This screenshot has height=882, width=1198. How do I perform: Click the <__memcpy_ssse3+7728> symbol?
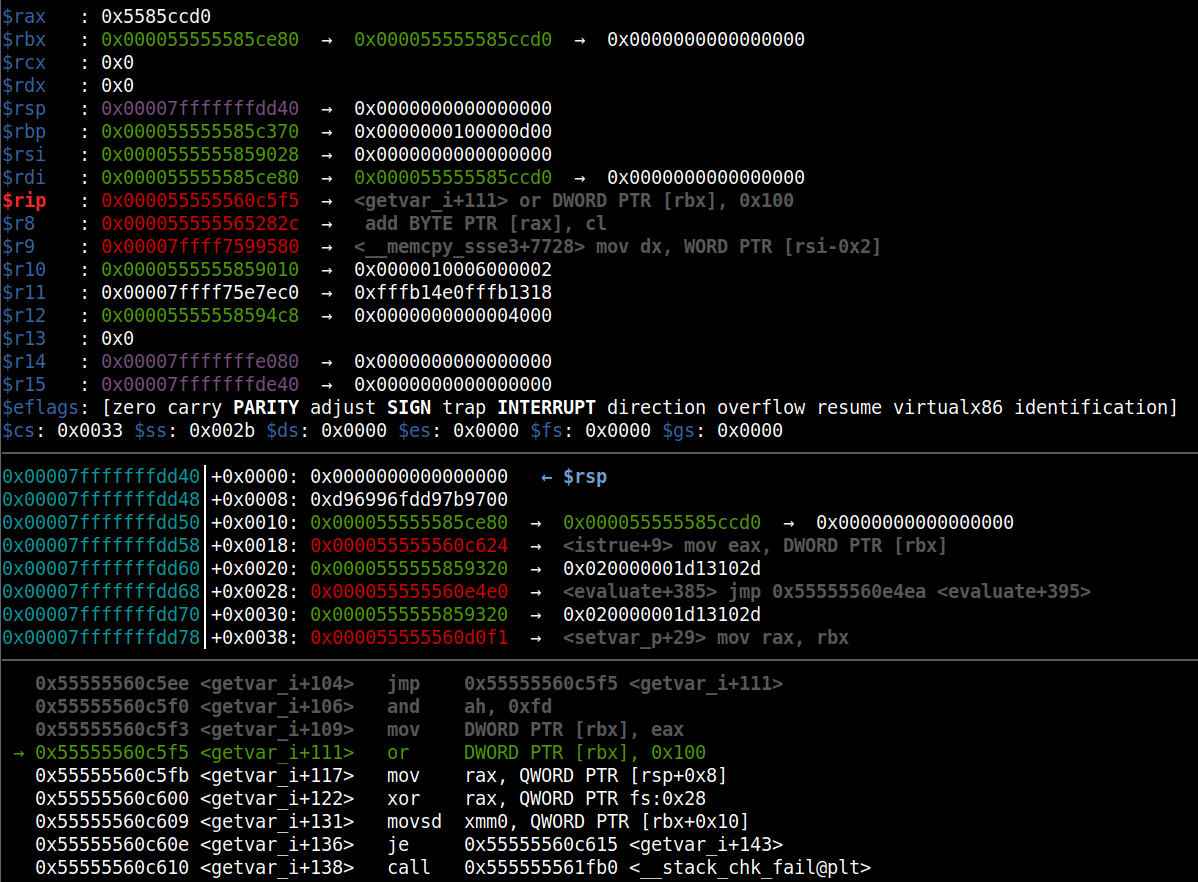[x=470, y=246]
